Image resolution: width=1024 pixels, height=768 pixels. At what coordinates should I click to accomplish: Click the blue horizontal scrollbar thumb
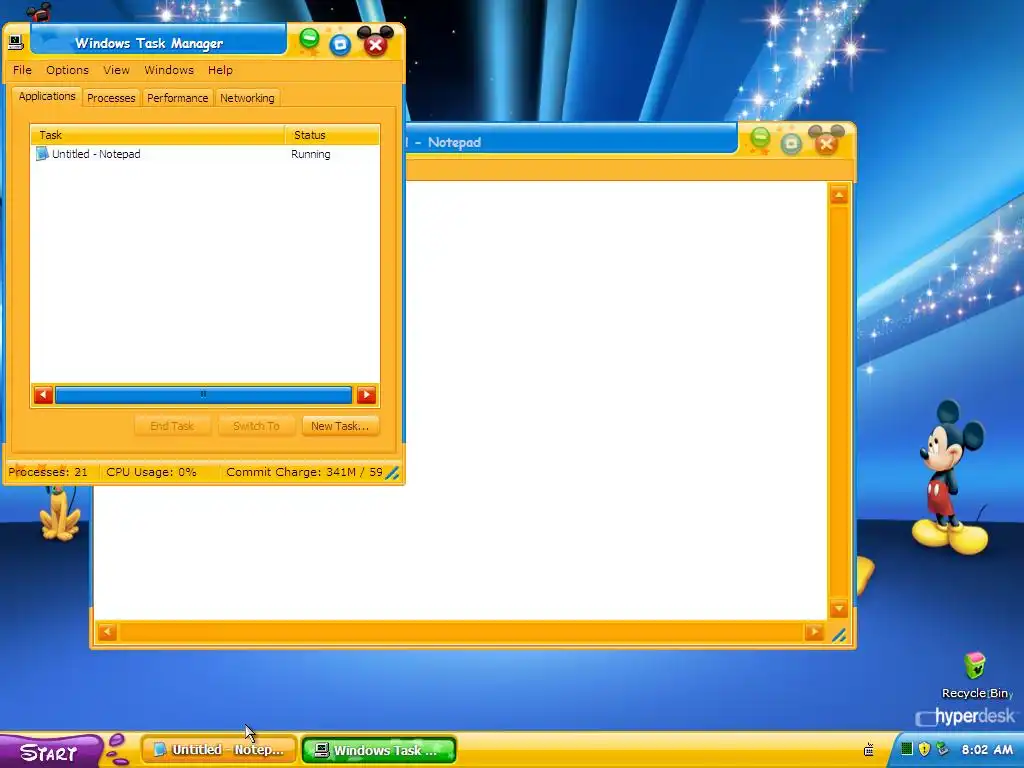pos(203,395)
